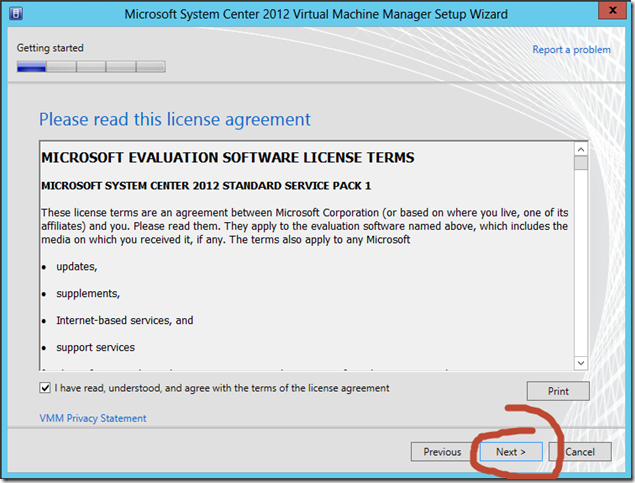This screenshot has width=635, height=483.
Task: Close the Setup Wizard window
Action: point(612,10)
